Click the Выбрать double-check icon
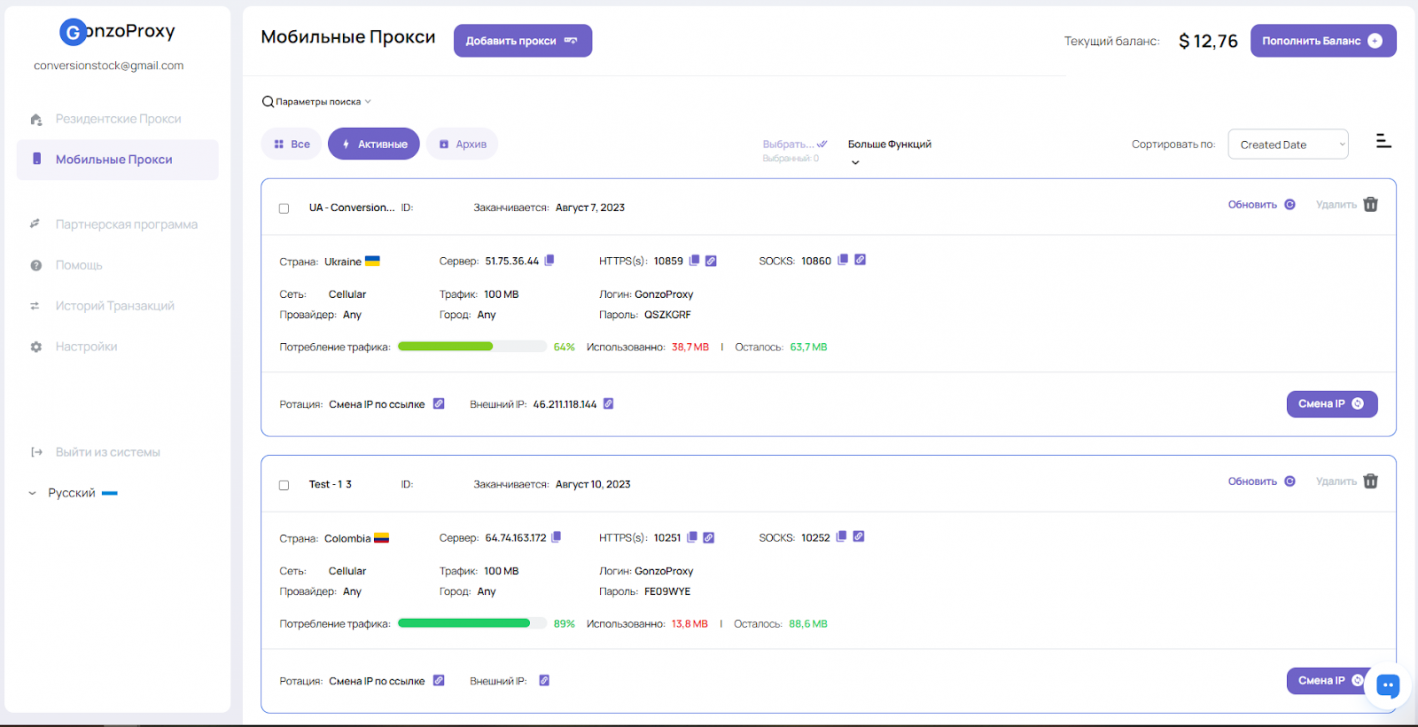This screenshot has height=727, width=1418. [822, 144]
